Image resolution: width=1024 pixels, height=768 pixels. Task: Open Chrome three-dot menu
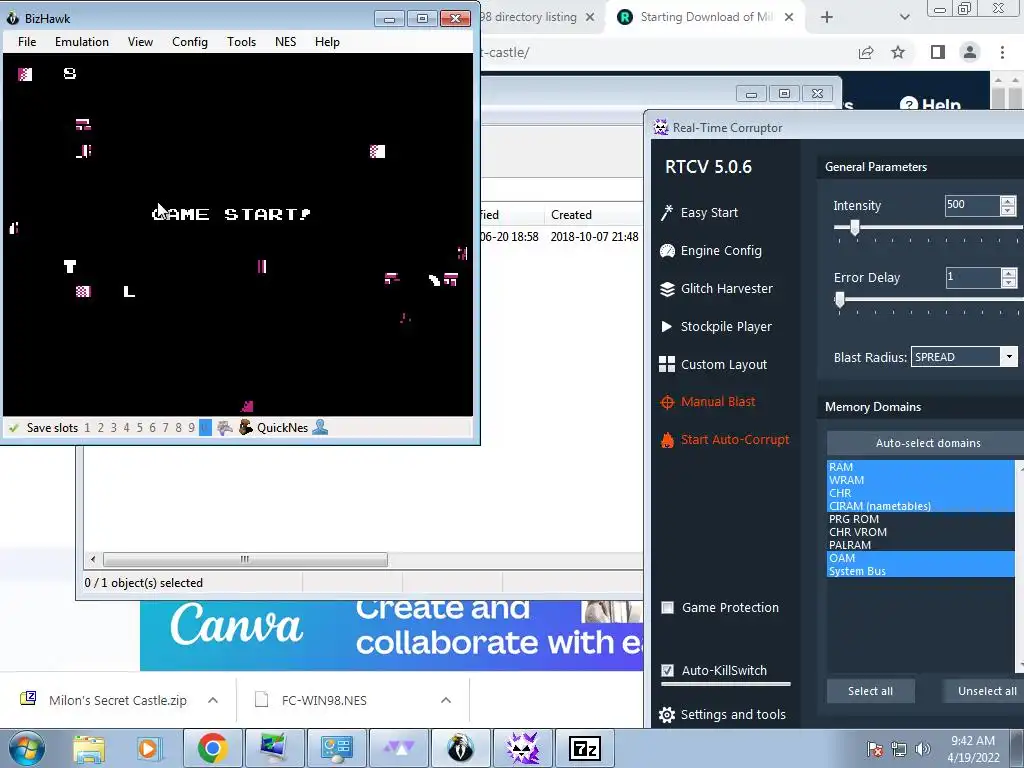[1002, 52]
